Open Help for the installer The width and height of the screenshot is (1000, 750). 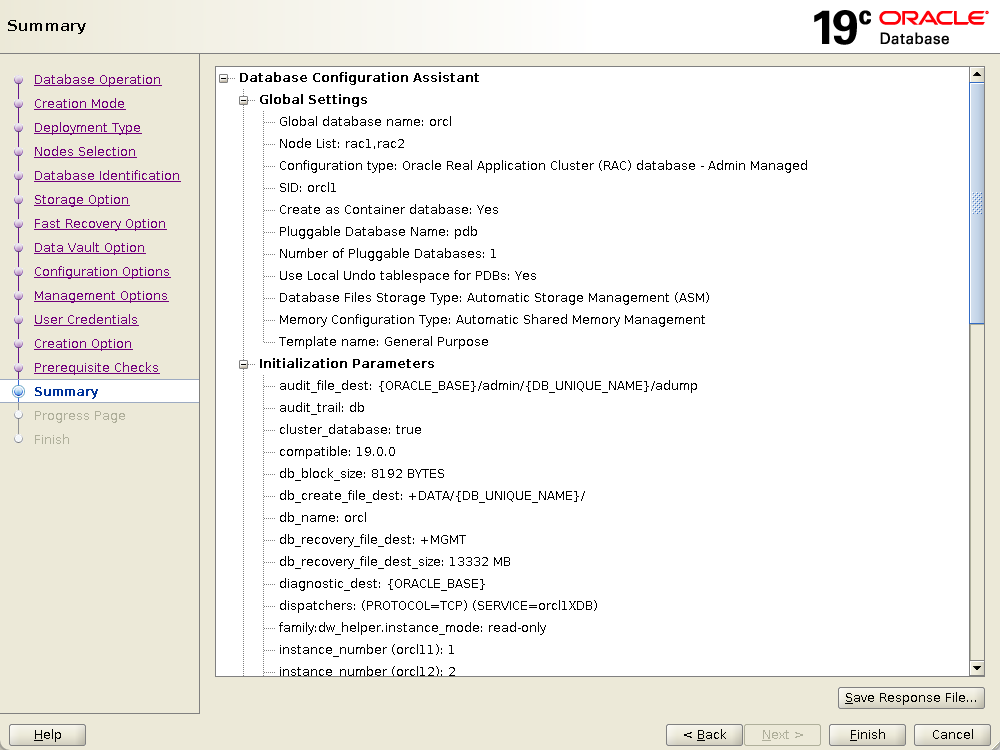click(47, 734)
